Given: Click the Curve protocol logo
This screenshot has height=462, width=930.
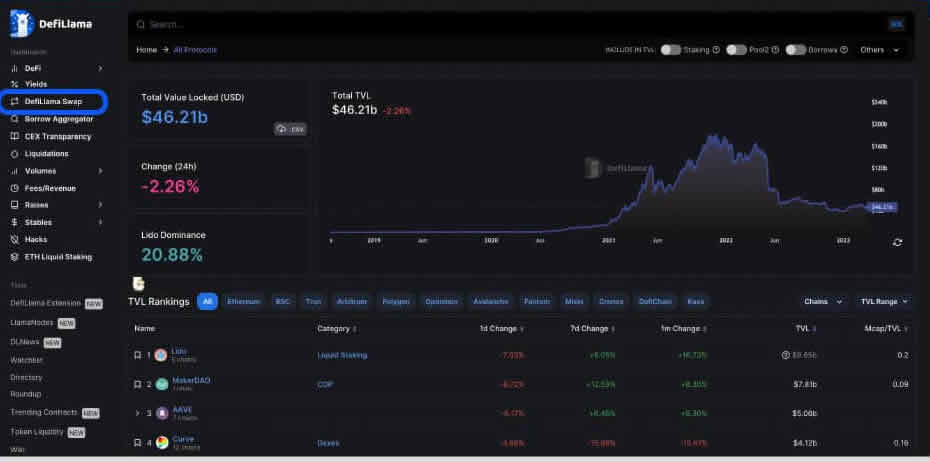Looking at the screenshot, I should 161,441.
